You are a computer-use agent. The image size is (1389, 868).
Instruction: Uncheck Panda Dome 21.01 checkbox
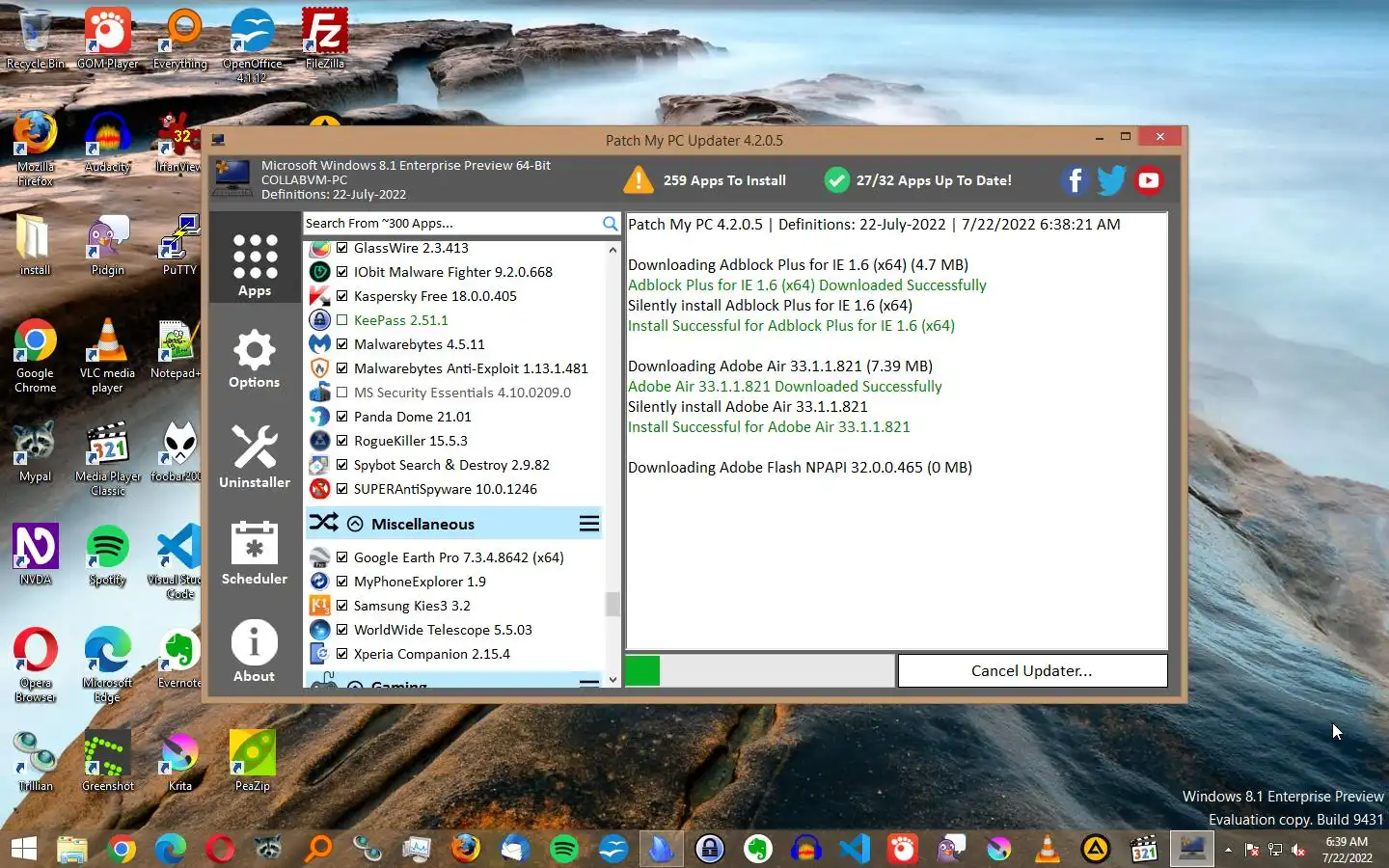coord(341,417)
